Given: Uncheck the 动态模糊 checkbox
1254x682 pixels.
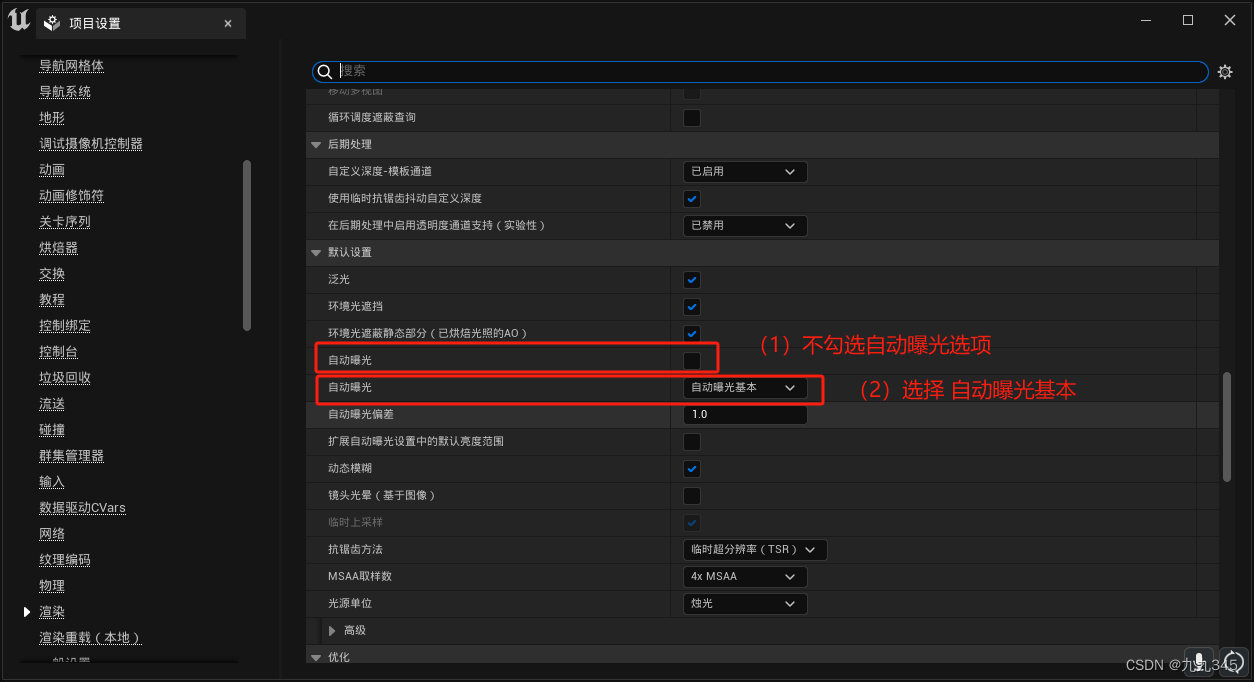Looking at the screenshot, I should pyautogui.click(x=692, y=469).
